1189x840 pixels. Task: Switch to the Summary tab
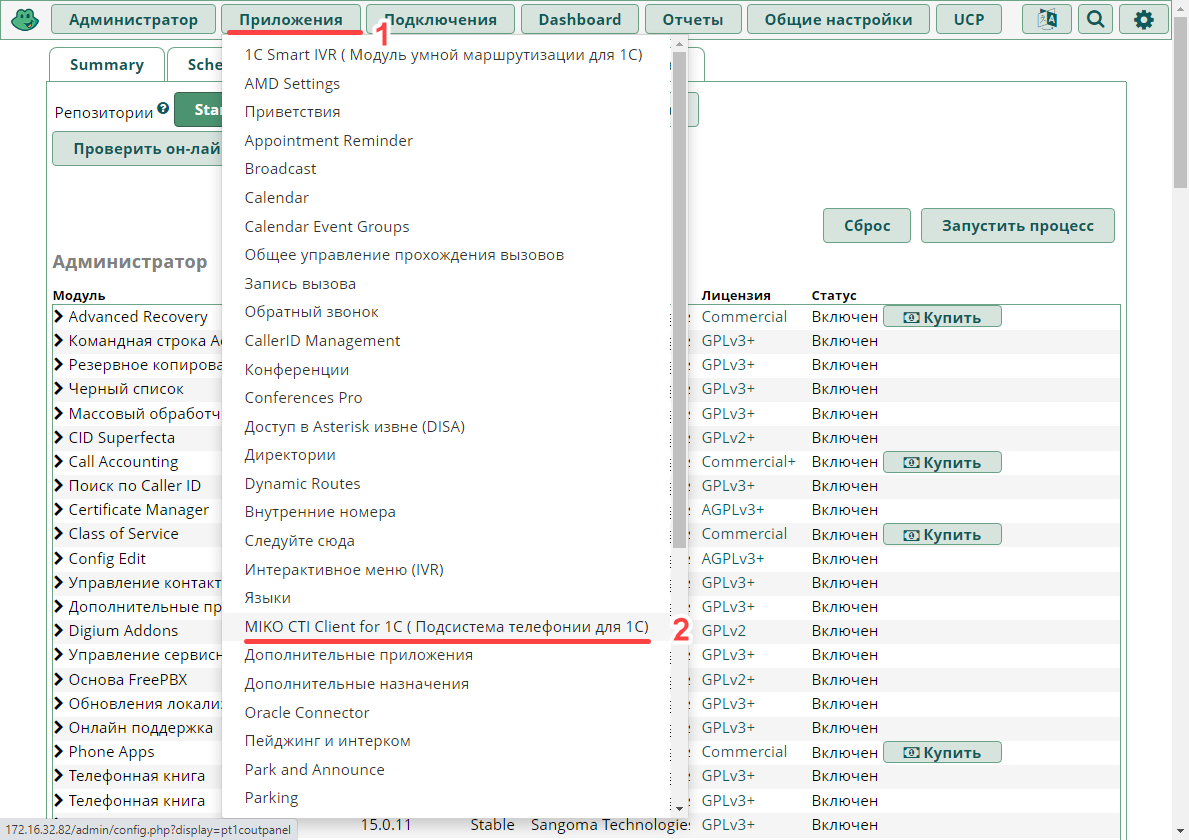click(x=107, y=65)
